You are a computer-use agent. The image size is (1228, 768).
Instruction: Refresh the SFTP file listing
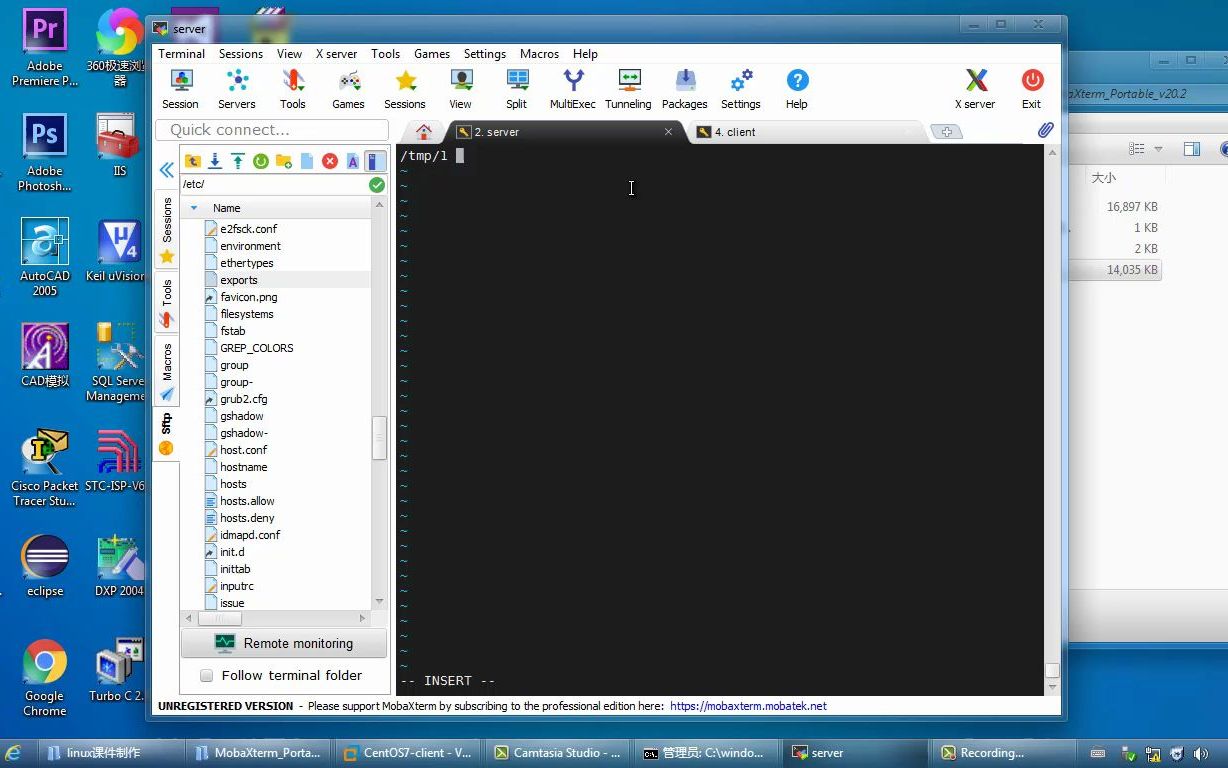[260, 161]
